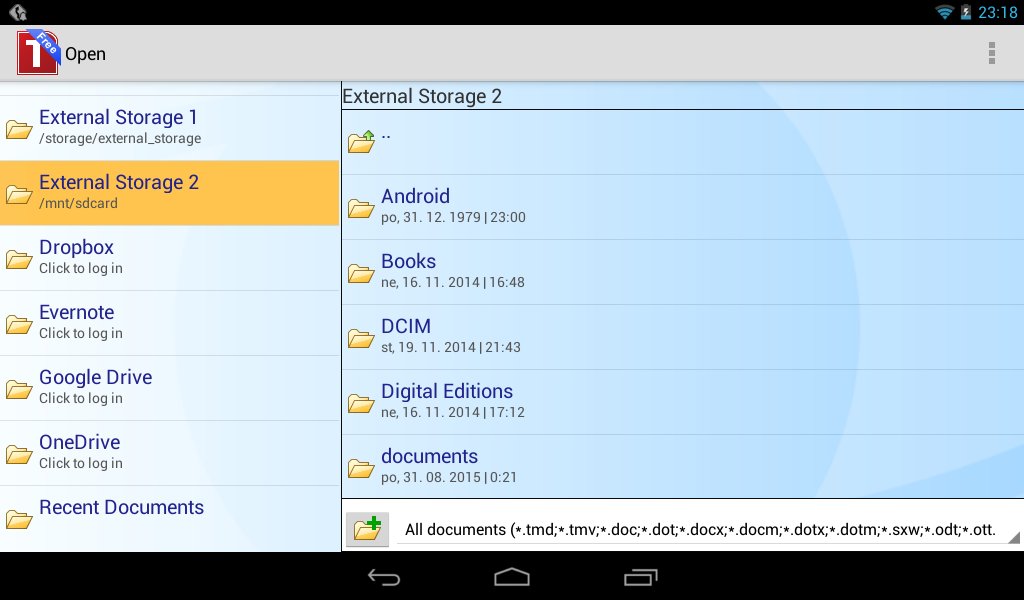Show Recent Documents list
This screenshot has height=600, width=1024.
170,518
